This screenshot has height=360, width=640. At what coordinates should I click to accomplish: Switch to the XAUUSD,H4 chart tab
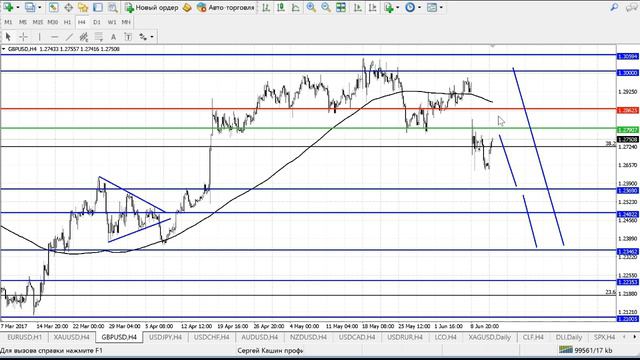(71, 337)
